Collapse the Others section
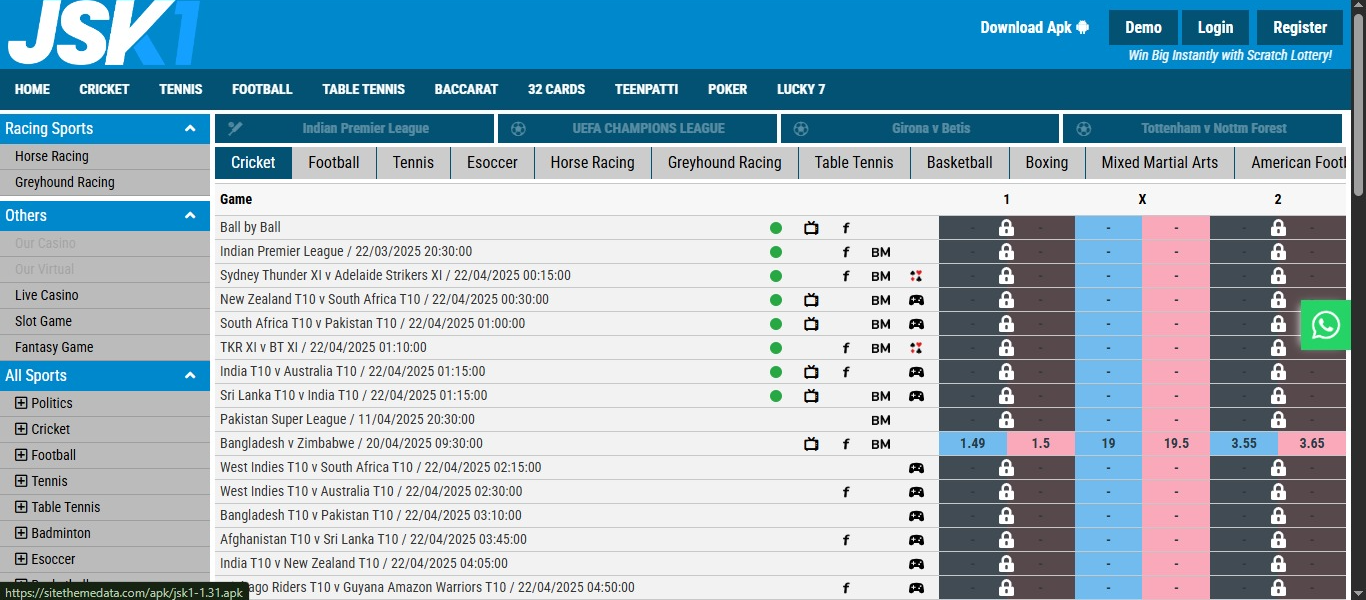 (190, 215)
